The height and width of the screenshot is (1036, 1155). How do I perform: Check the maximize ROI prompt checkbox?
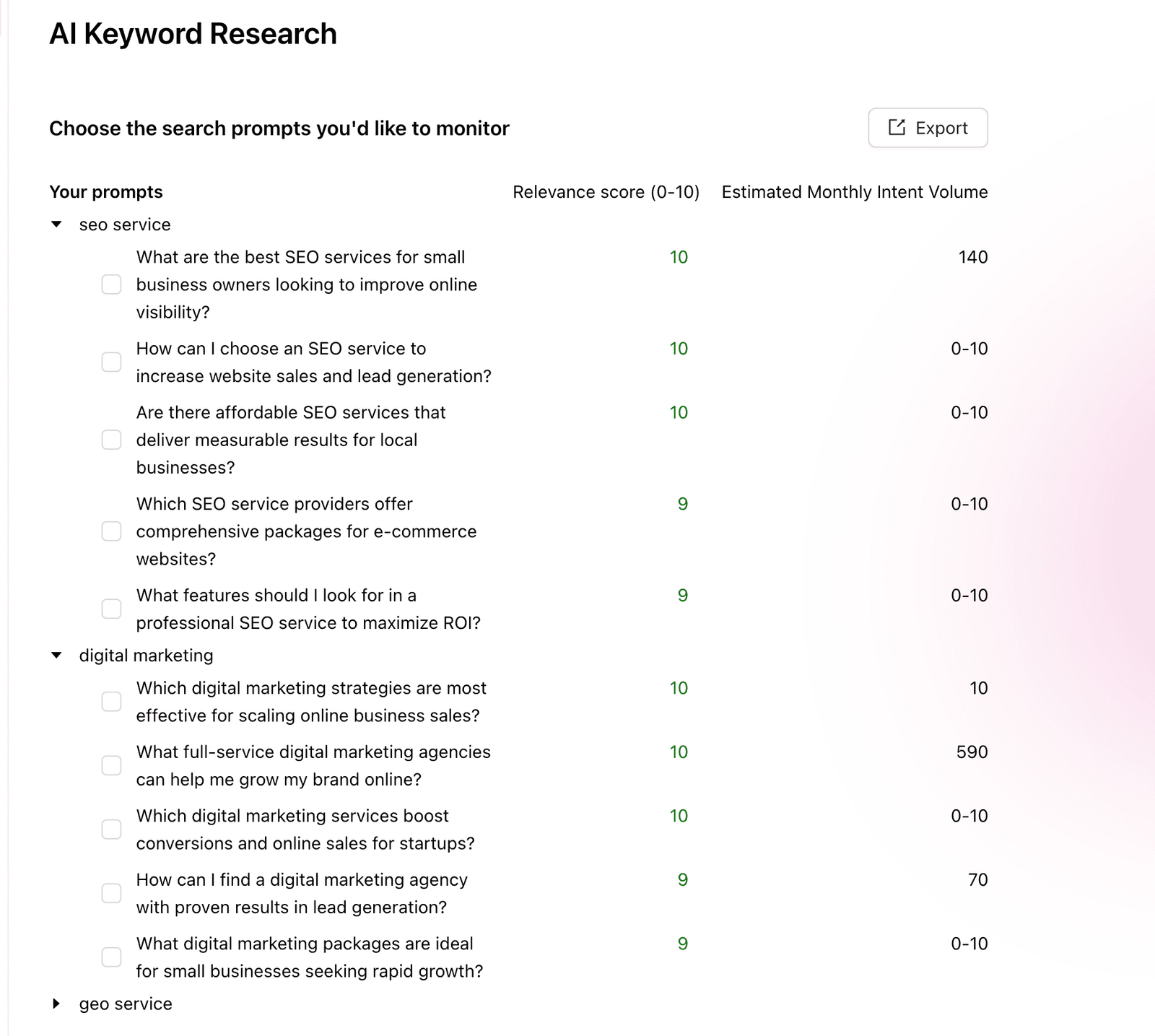click(x=111, y=609)
